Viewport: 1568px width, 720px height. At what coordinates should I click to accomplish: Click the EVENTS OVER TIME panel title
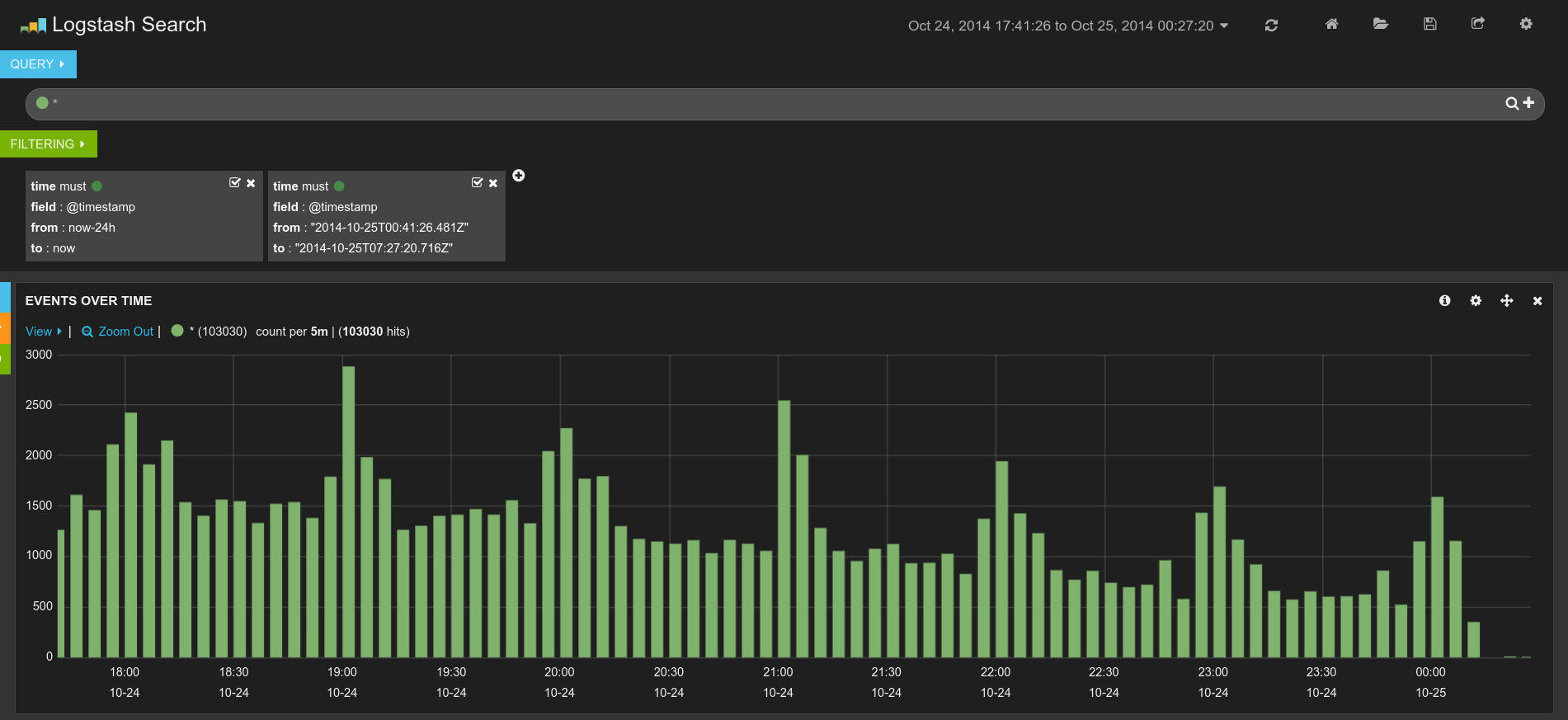click(x=88, y=301)
